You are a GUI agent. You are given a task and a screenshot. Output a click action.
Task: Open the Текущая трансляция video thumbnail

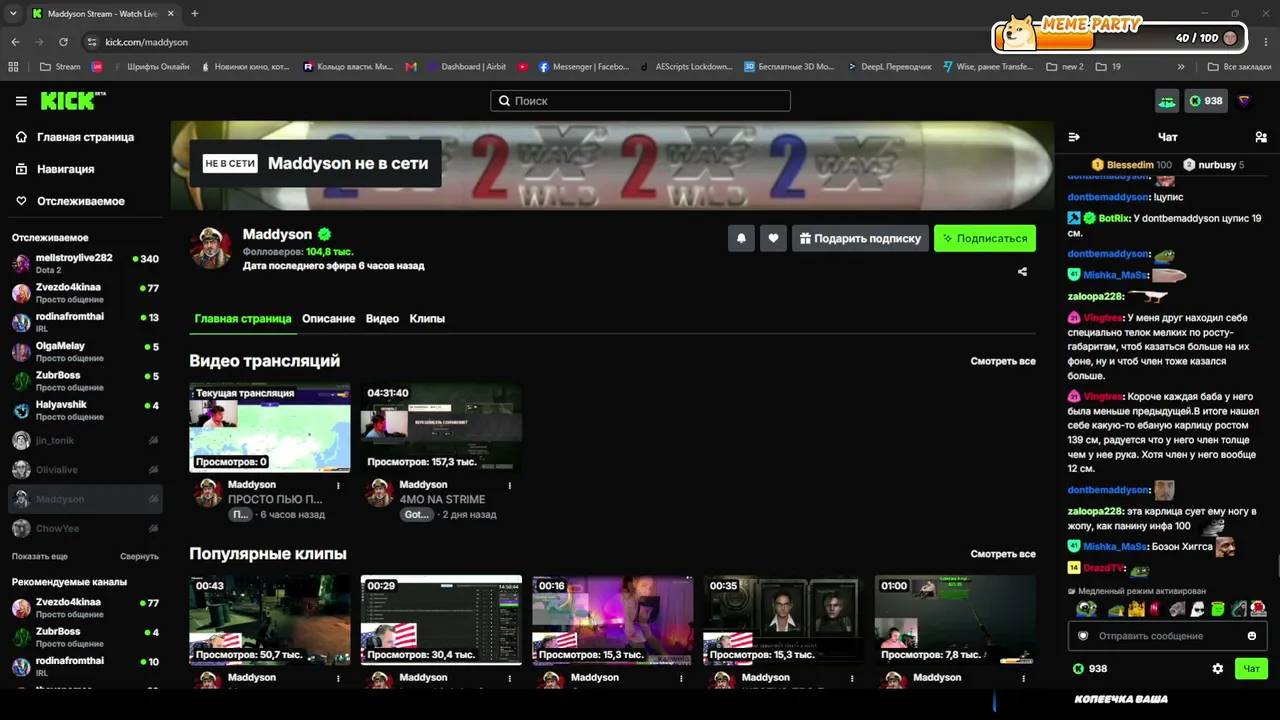270,427
